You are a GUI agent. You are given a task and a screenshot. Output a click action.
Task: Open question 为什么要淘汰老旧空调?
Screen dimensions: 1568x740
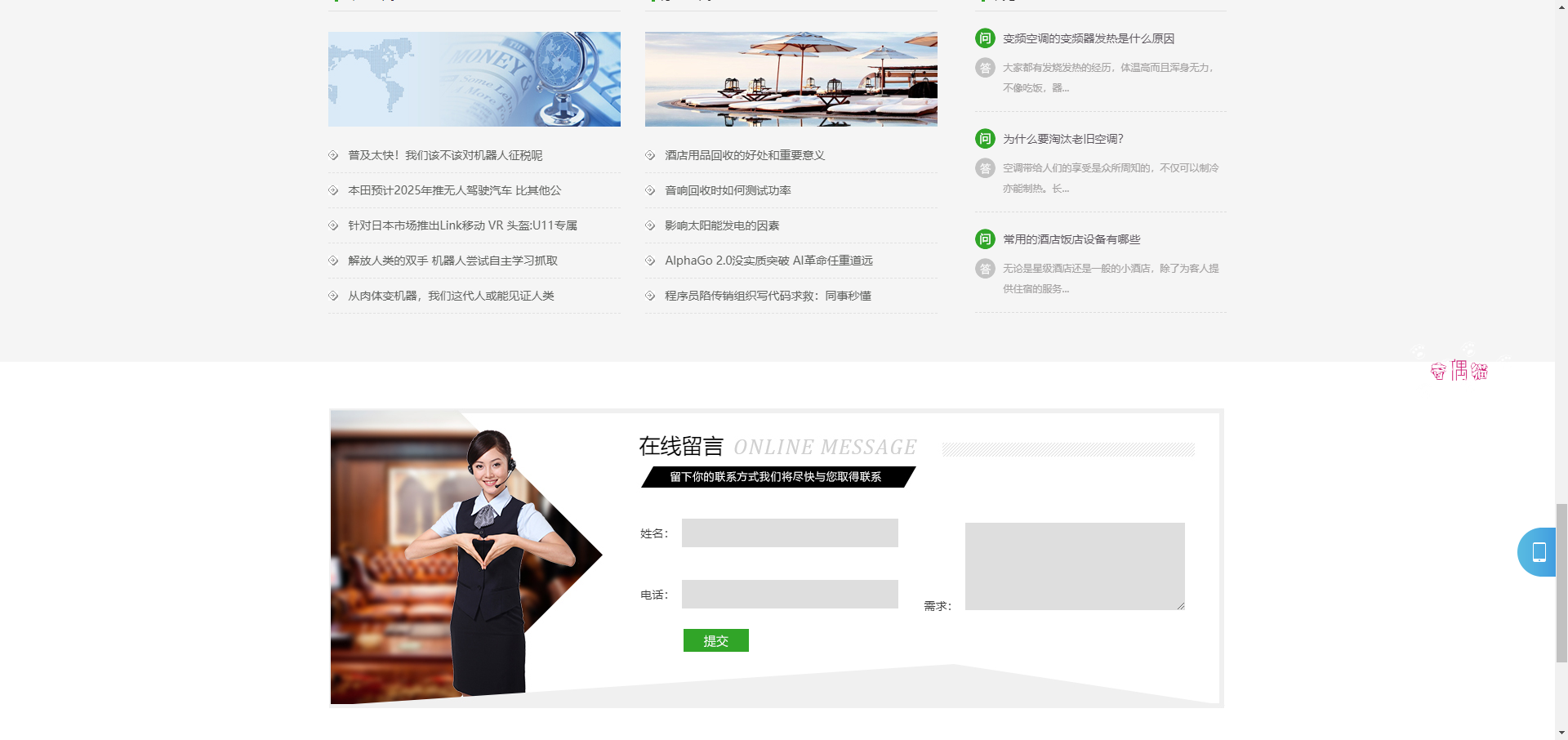click(x=1063, y=139)
